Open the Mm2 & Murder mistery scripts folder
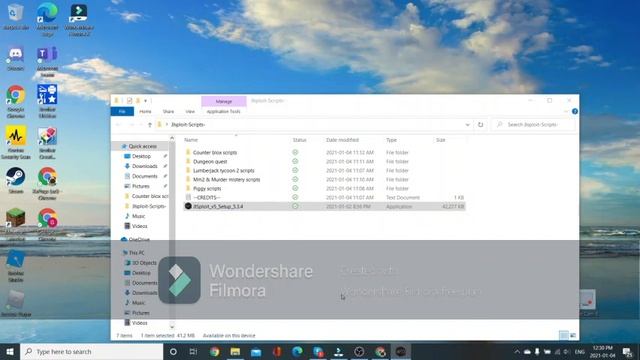 (226, 180)
